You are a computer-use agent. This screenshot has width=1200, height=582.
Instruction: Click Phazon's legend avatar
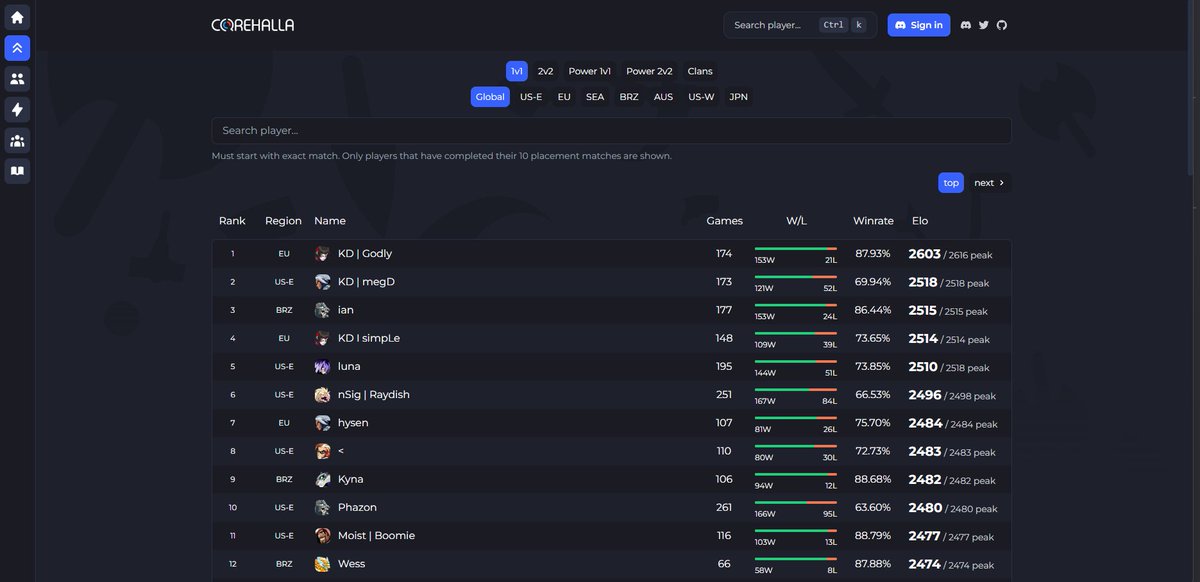tap(322, 507)
